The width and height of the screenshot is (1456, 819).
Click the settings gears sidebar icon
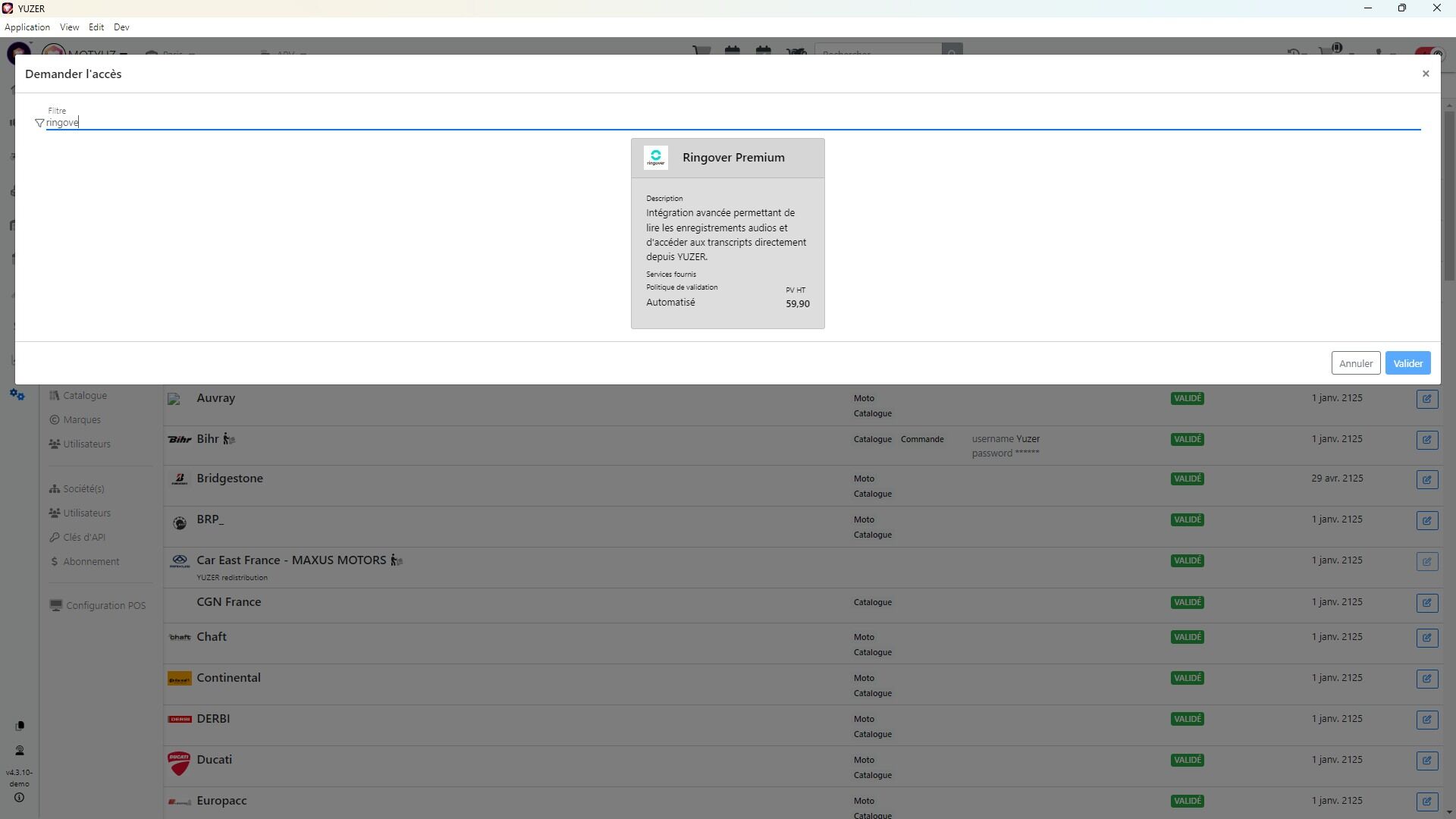tap(17, 395)
